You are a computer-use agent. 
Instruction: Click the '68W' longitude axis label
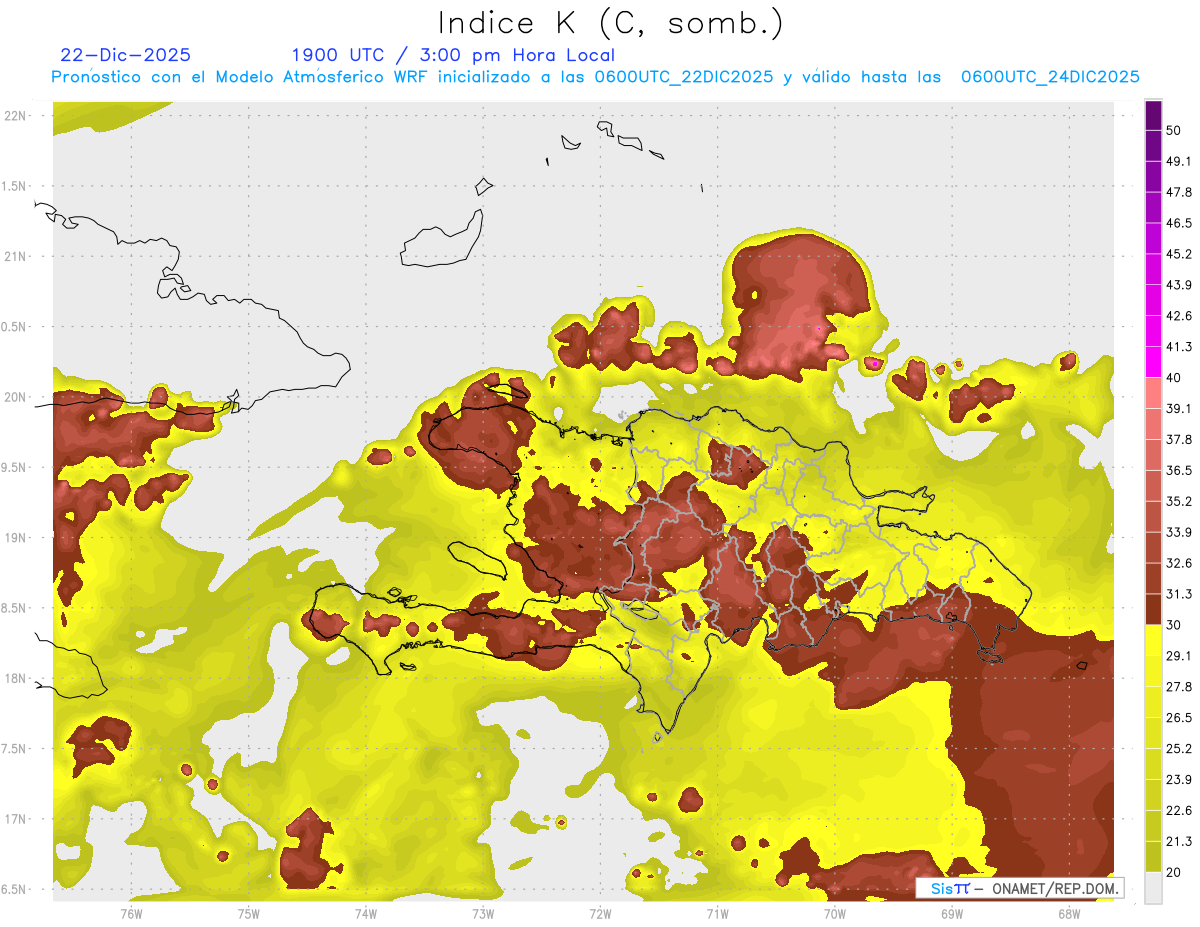[x=1068, y=913]
